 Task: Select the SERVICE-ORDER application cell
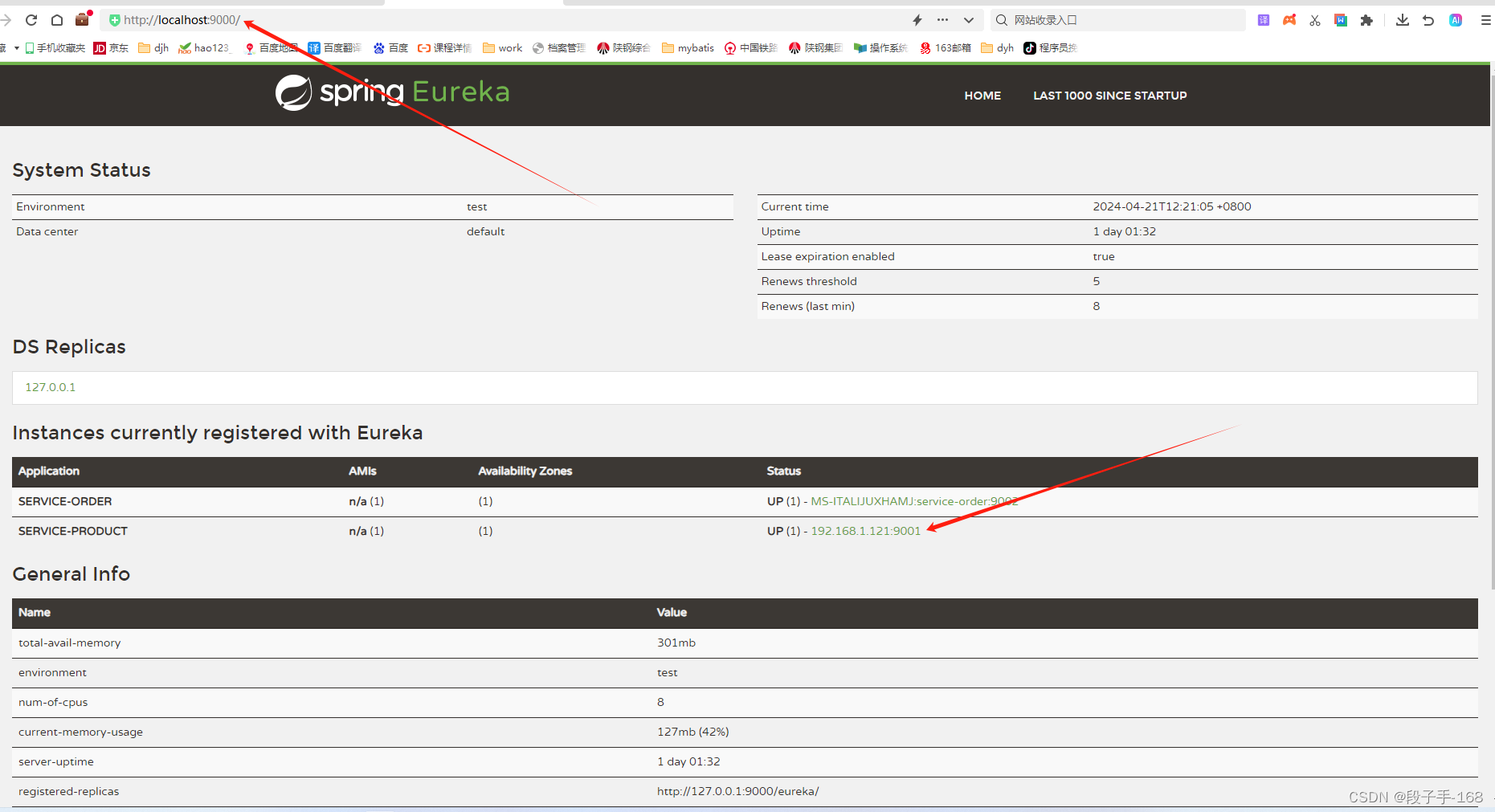coord(65,501)
